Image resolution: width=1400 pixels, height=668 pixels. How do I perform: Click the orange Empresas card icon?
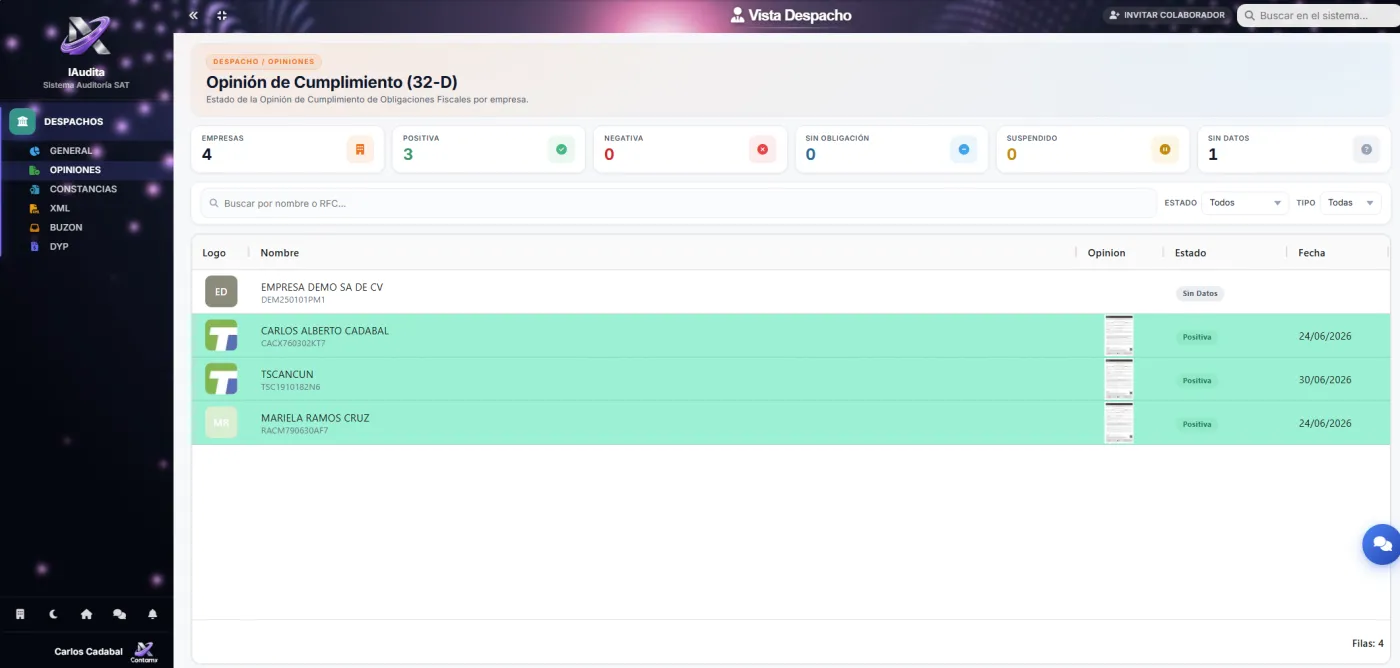tap(360, 149)
